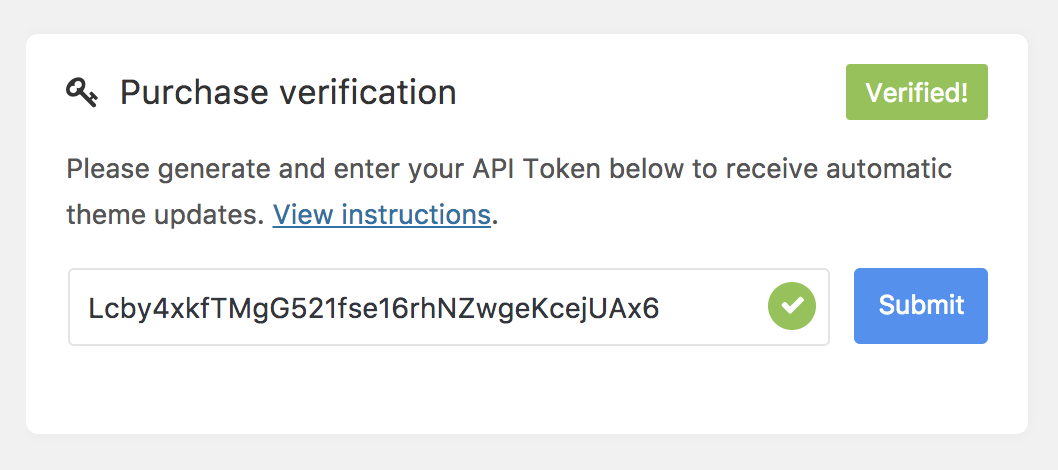Click the empty space between token and checkmark
This screenshot has width=1058, height=470.
712,307
